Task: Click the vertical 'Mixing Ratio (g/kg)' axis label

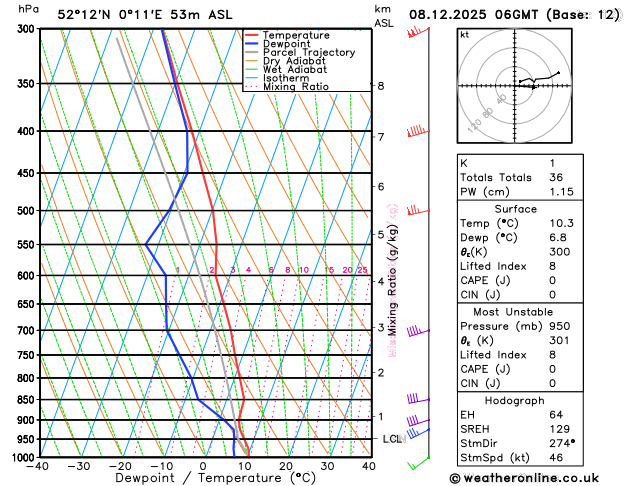Action: [393, 280]
